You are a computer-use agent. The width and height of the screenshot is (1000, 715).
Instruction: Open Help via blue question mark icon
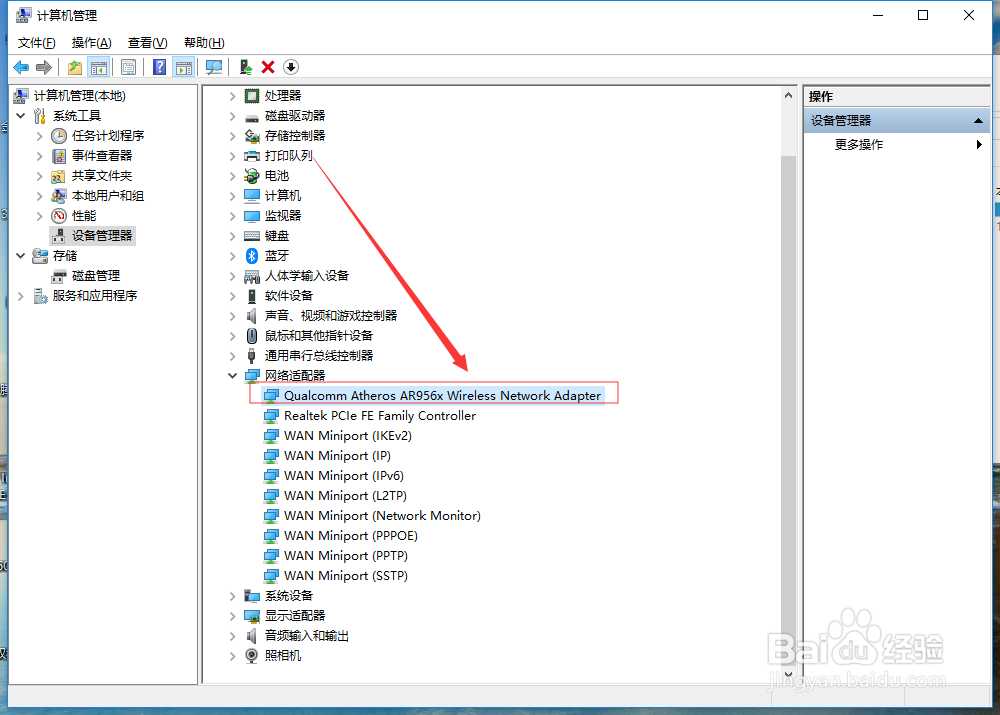(159, 67)
